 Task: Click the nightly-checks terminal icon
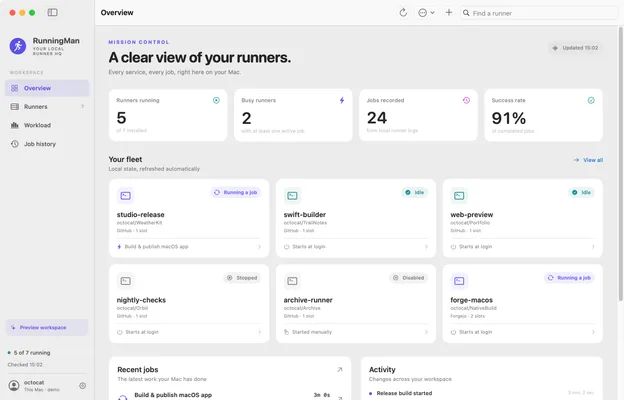tap(126, 281)
